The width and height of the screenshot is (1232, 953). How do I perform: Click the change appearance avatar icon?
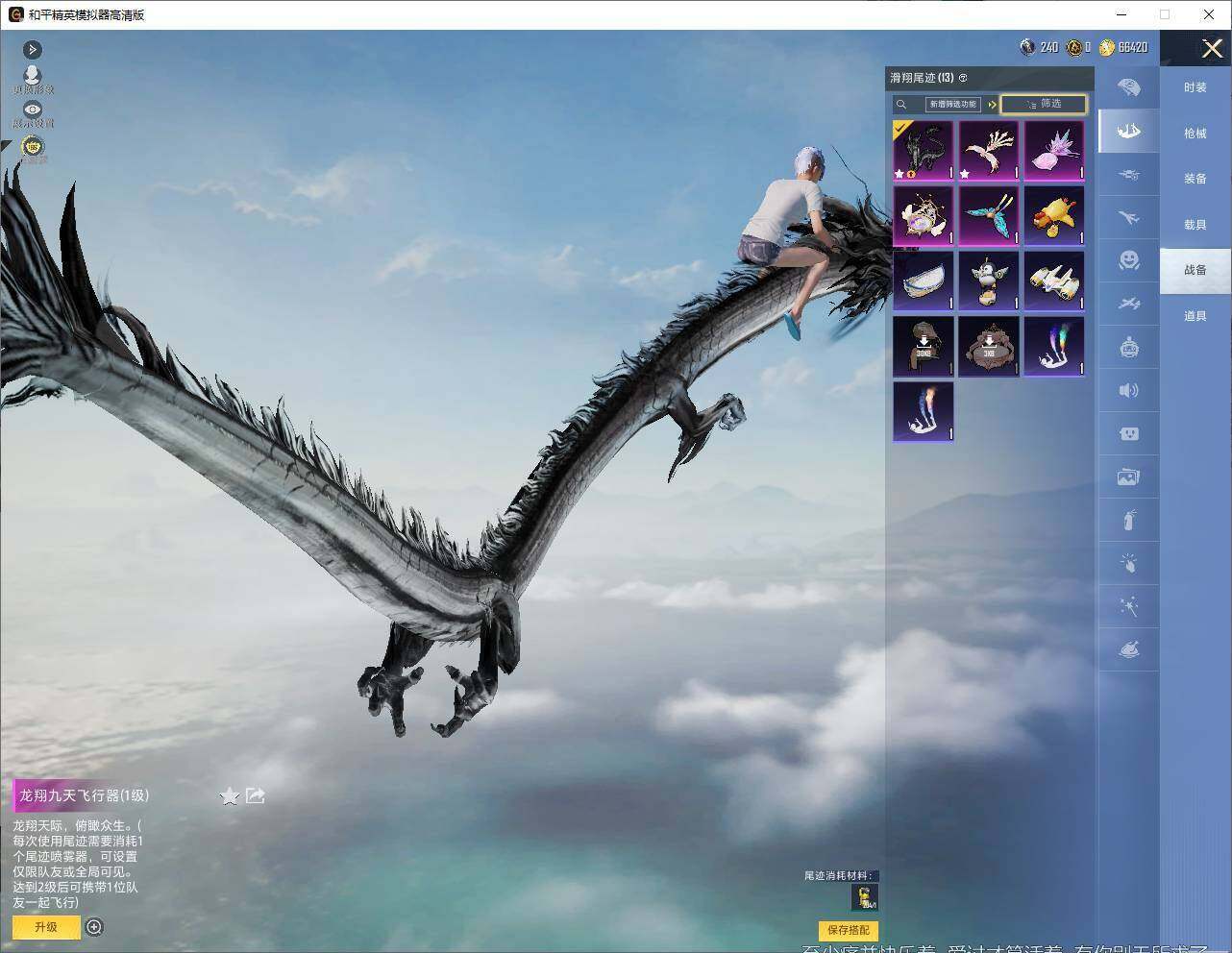click(x=33, y=77)
